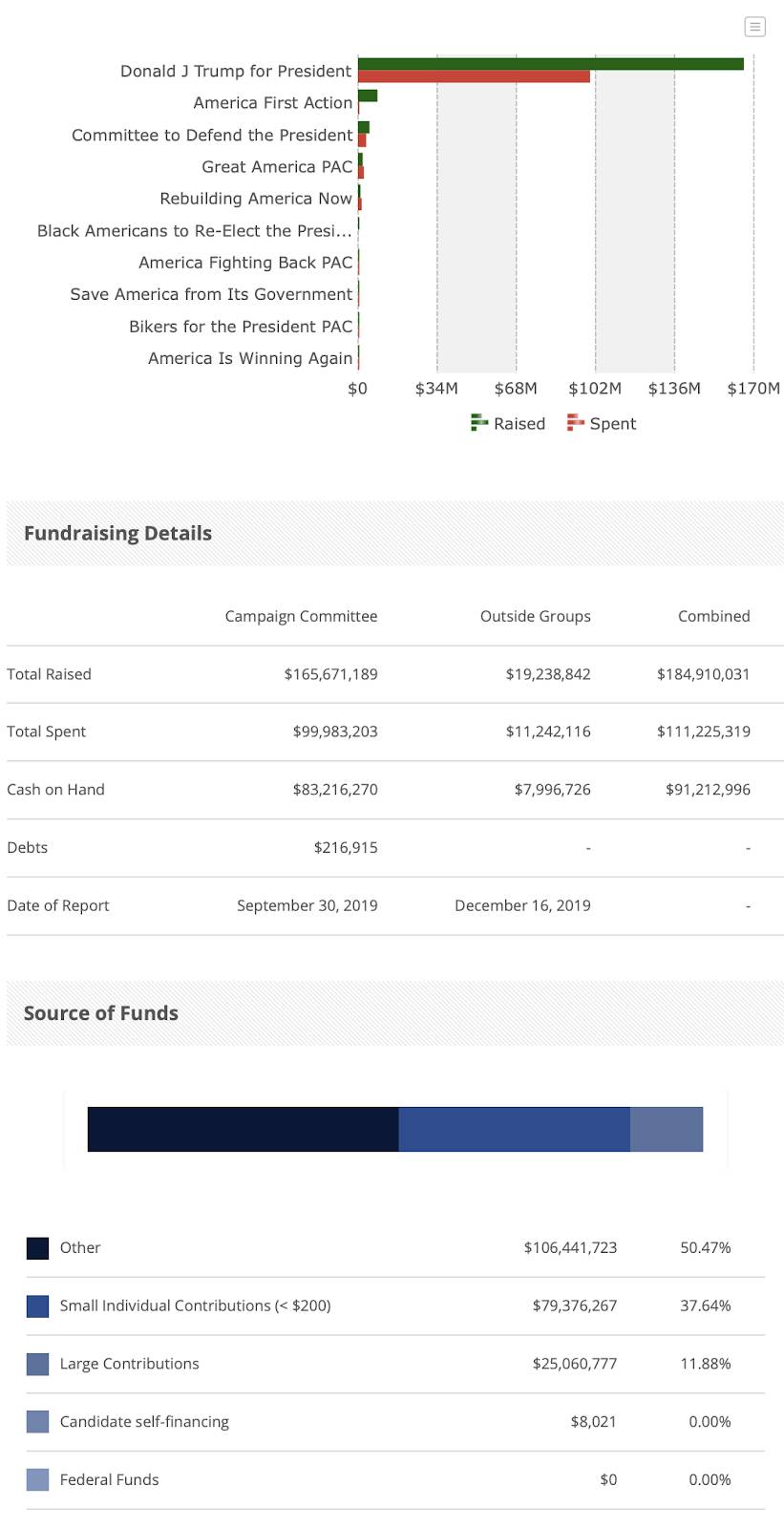Select the truncated Black Americans to Re-Elect label
This screenshot has height=1528, width=784.
[x=195, y=230]
